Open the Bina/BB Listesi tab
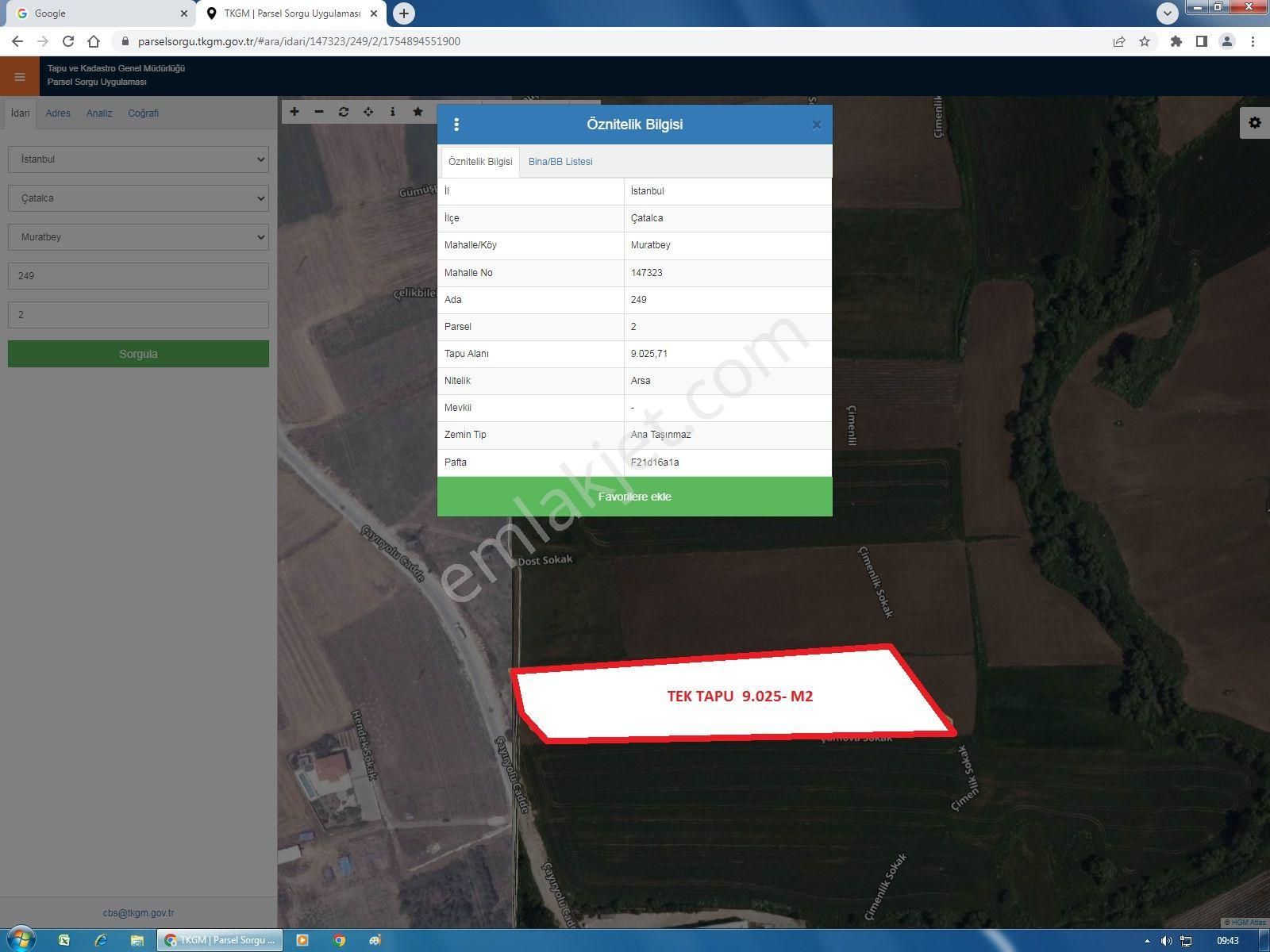This screenshot has width=1270, height=952. (560, 162)
